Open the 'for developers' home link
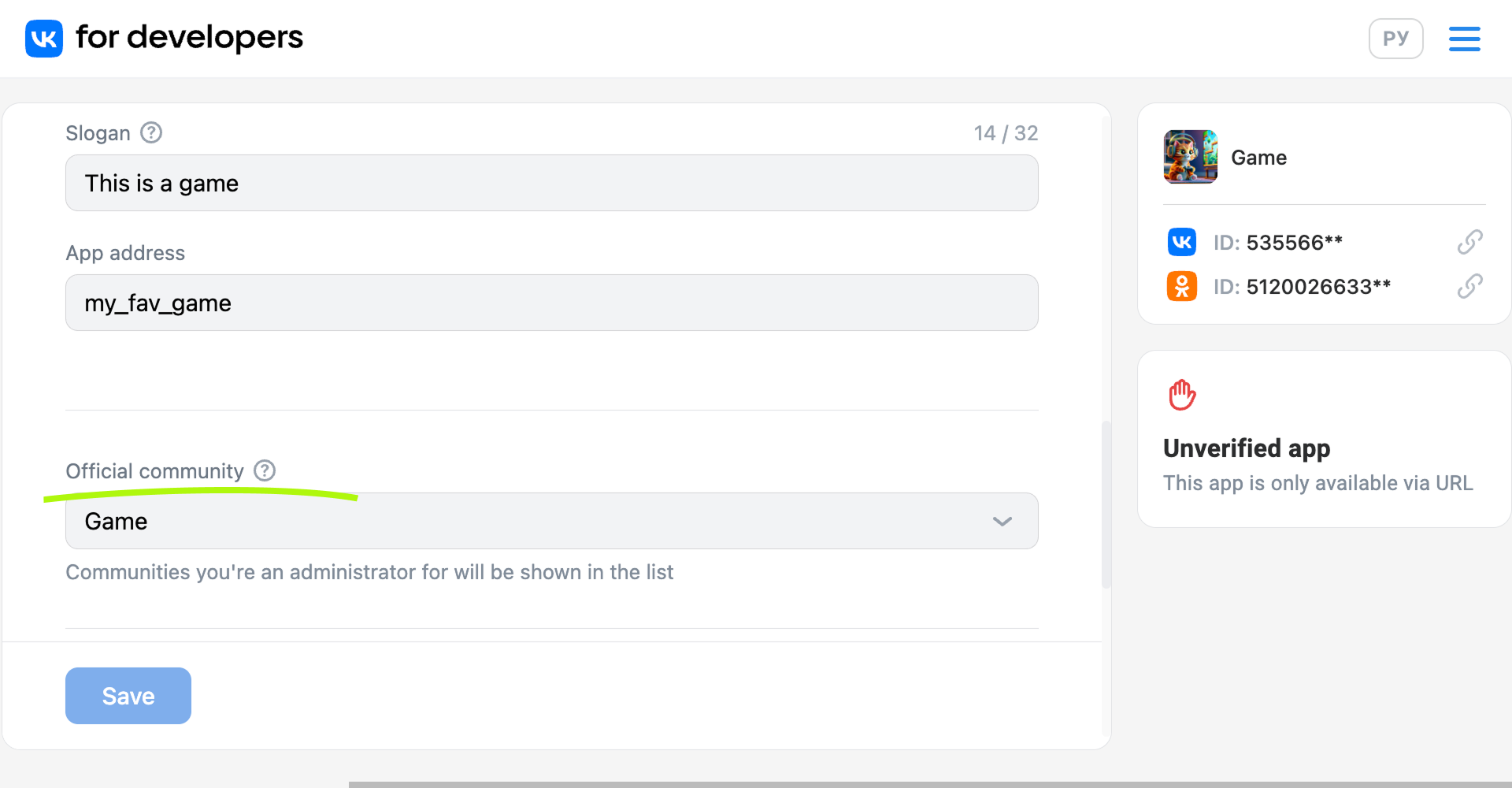This screenshot has height=788, width=1512. point(189,37)
